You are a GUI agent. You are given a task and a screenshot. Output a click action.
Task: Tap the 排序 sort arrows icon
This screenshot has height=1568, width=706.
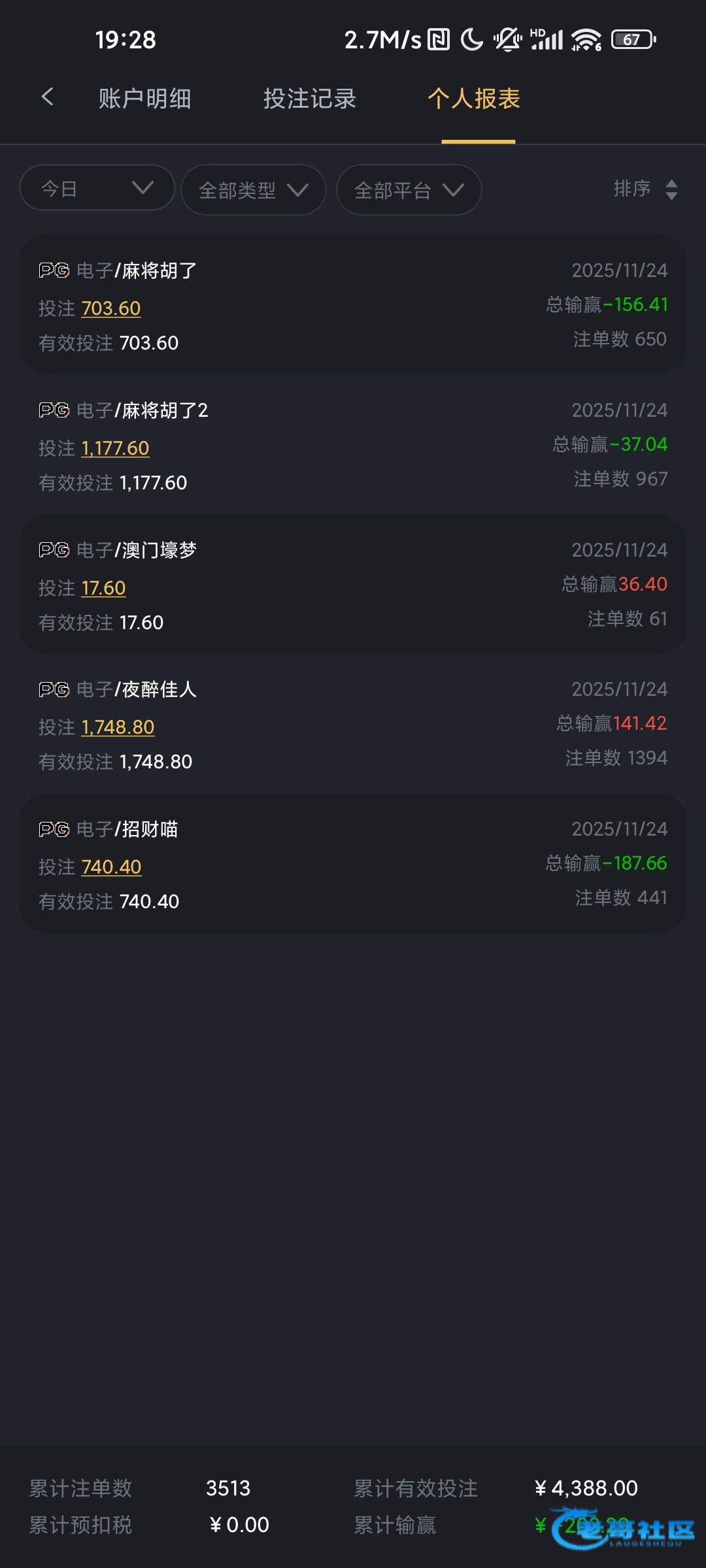(671, 189)
